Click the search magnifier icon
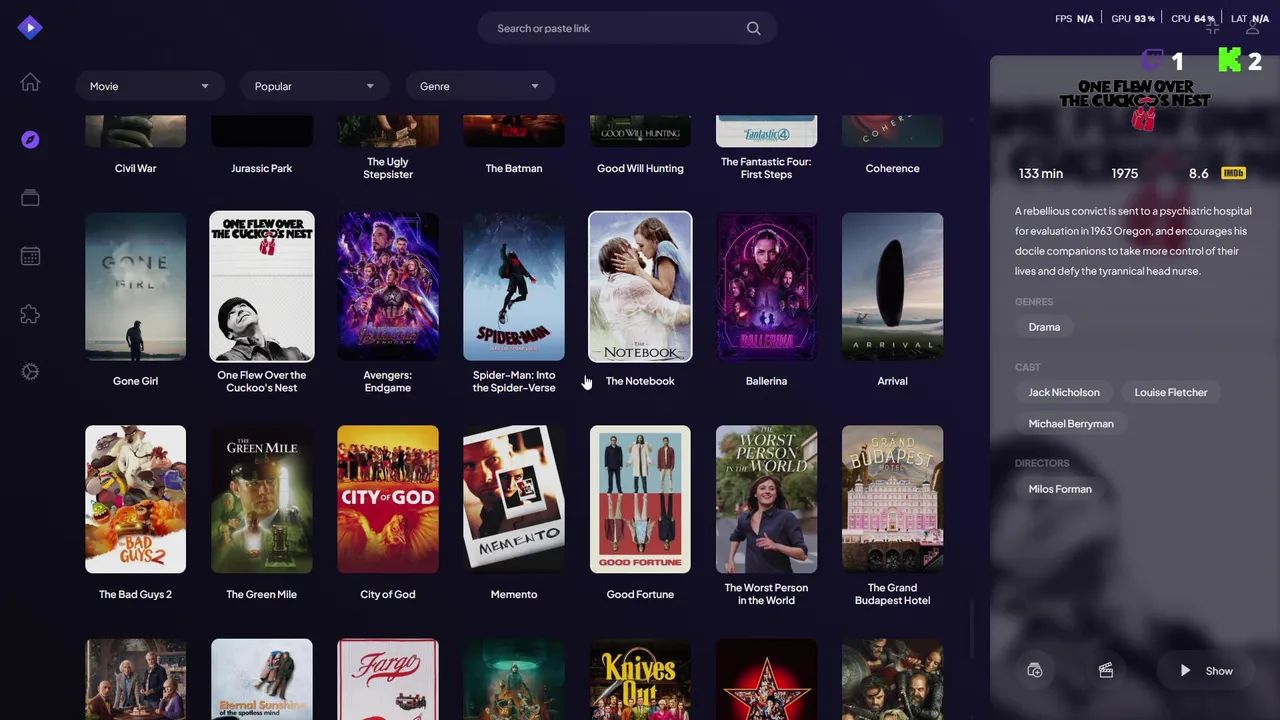The width and height of the screenshot is (1280, 720). 754,28
